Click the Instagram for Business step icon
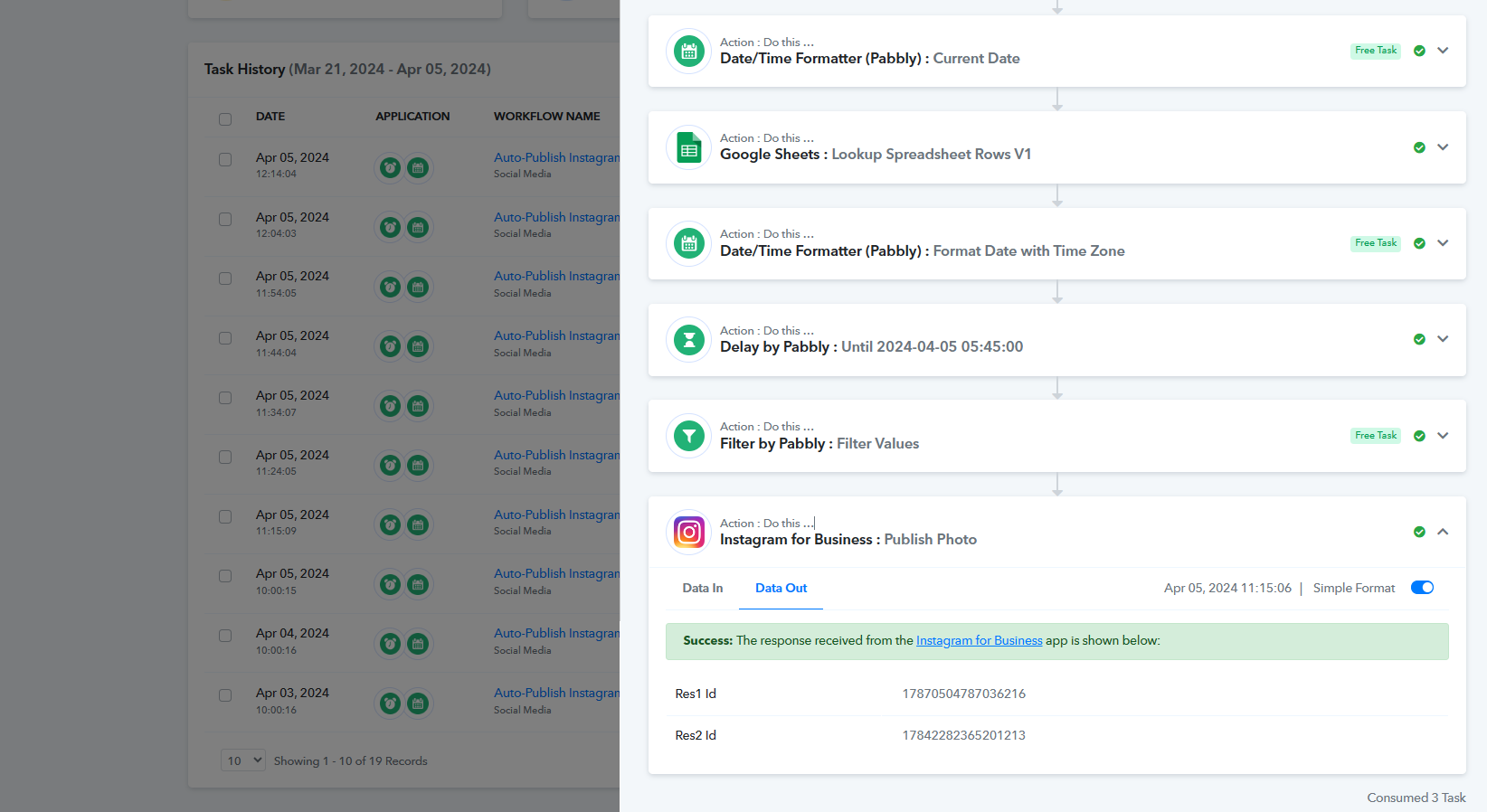Viewport: 1487px width, 812px height. click(x=688, y=533)
